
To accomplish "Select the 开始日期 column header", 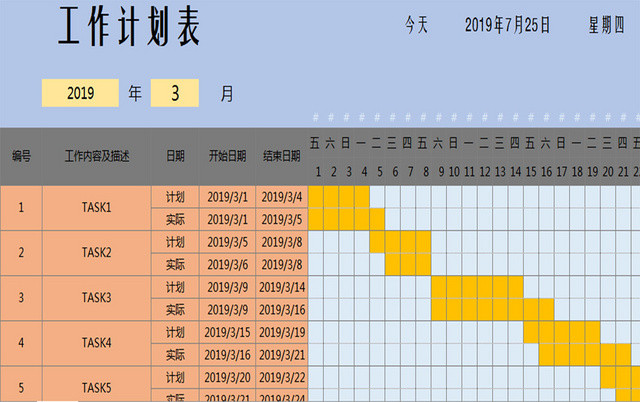I will 227,156.
